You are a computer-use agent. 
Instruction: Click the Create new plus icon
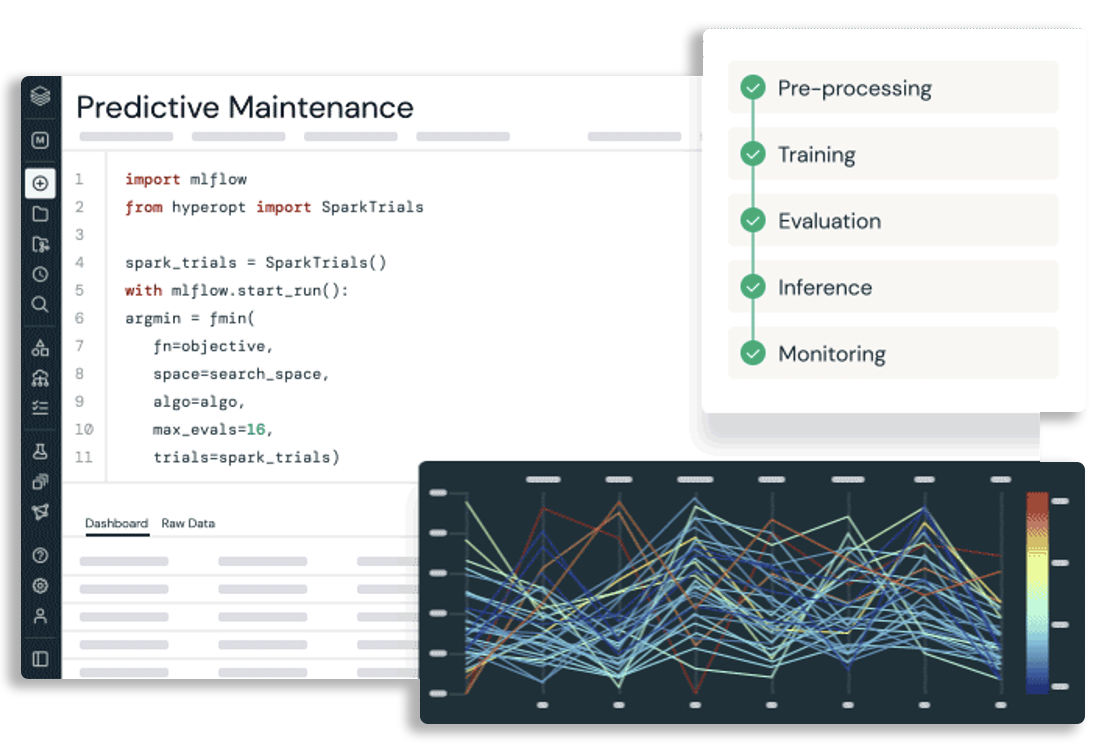(41, 184)
